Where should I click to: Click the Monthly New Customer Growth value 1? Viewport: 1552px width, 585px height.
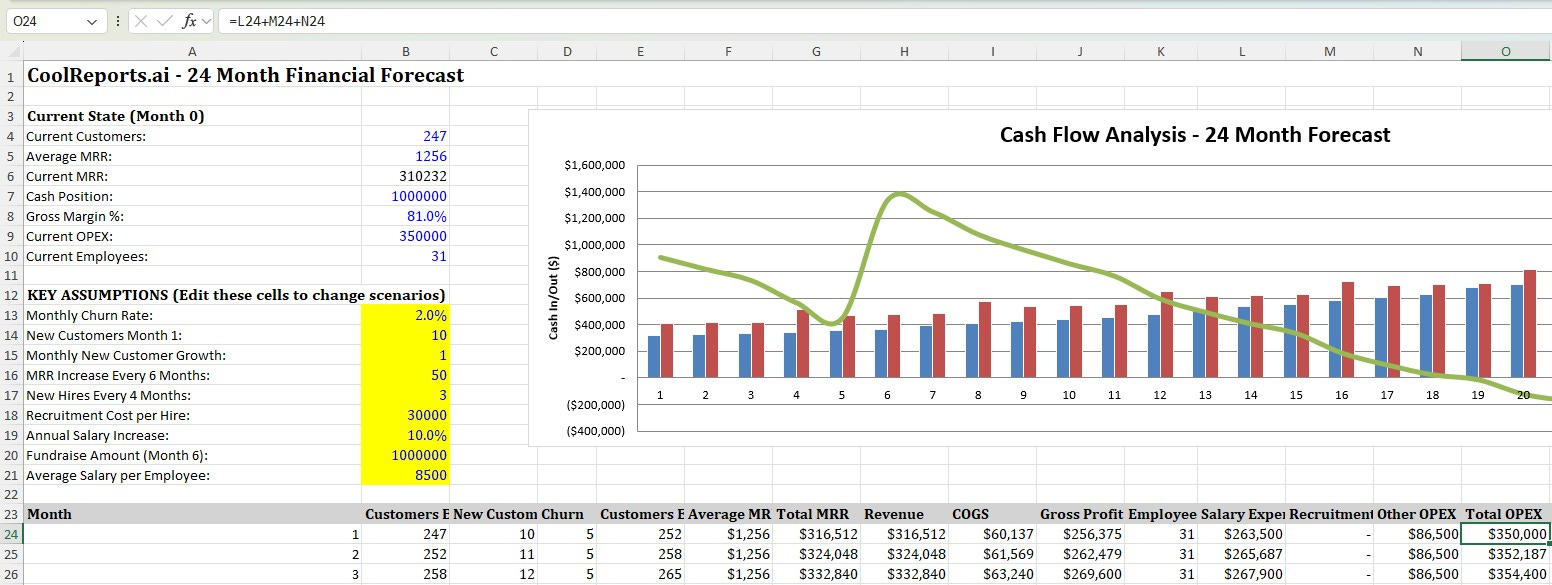[x=405, y=355]
